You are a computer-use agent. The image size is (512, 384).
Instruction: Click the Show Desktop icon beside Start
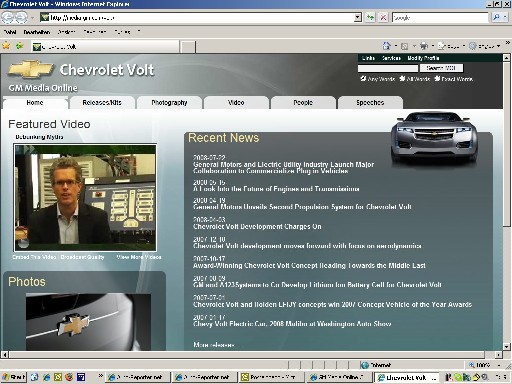(x=34, y=377)
